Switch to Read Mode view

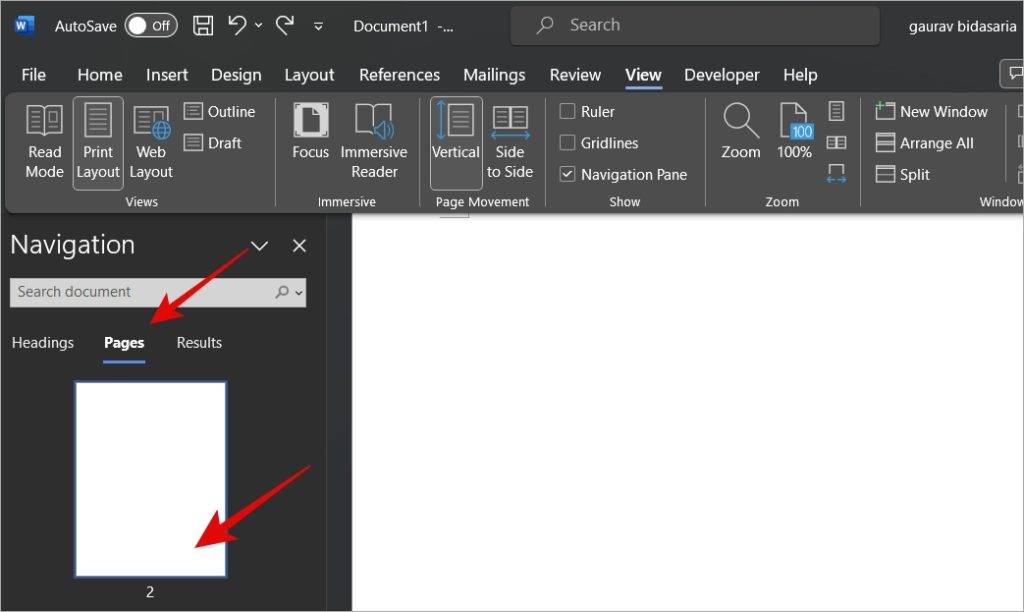click(44, 142)
